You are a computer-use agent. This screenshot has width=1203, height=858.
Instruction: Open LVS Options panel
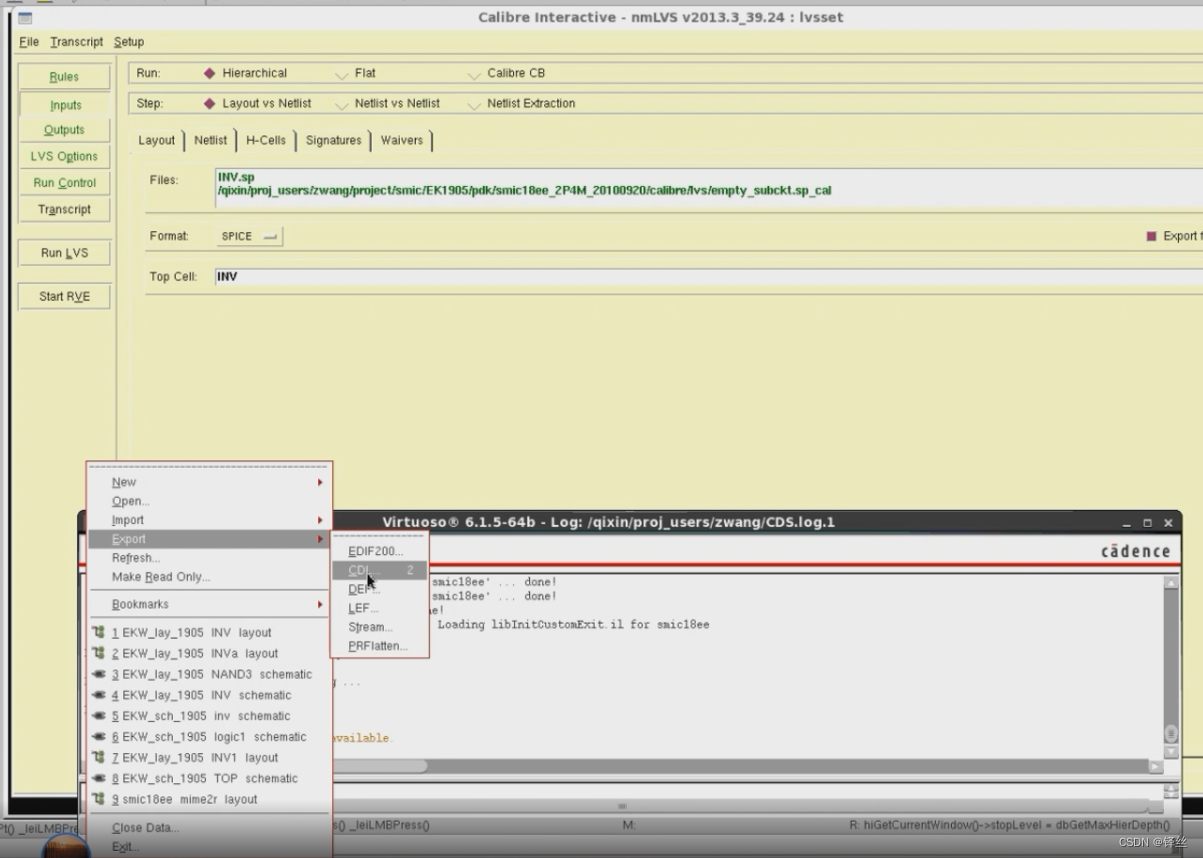coord(64,156)
